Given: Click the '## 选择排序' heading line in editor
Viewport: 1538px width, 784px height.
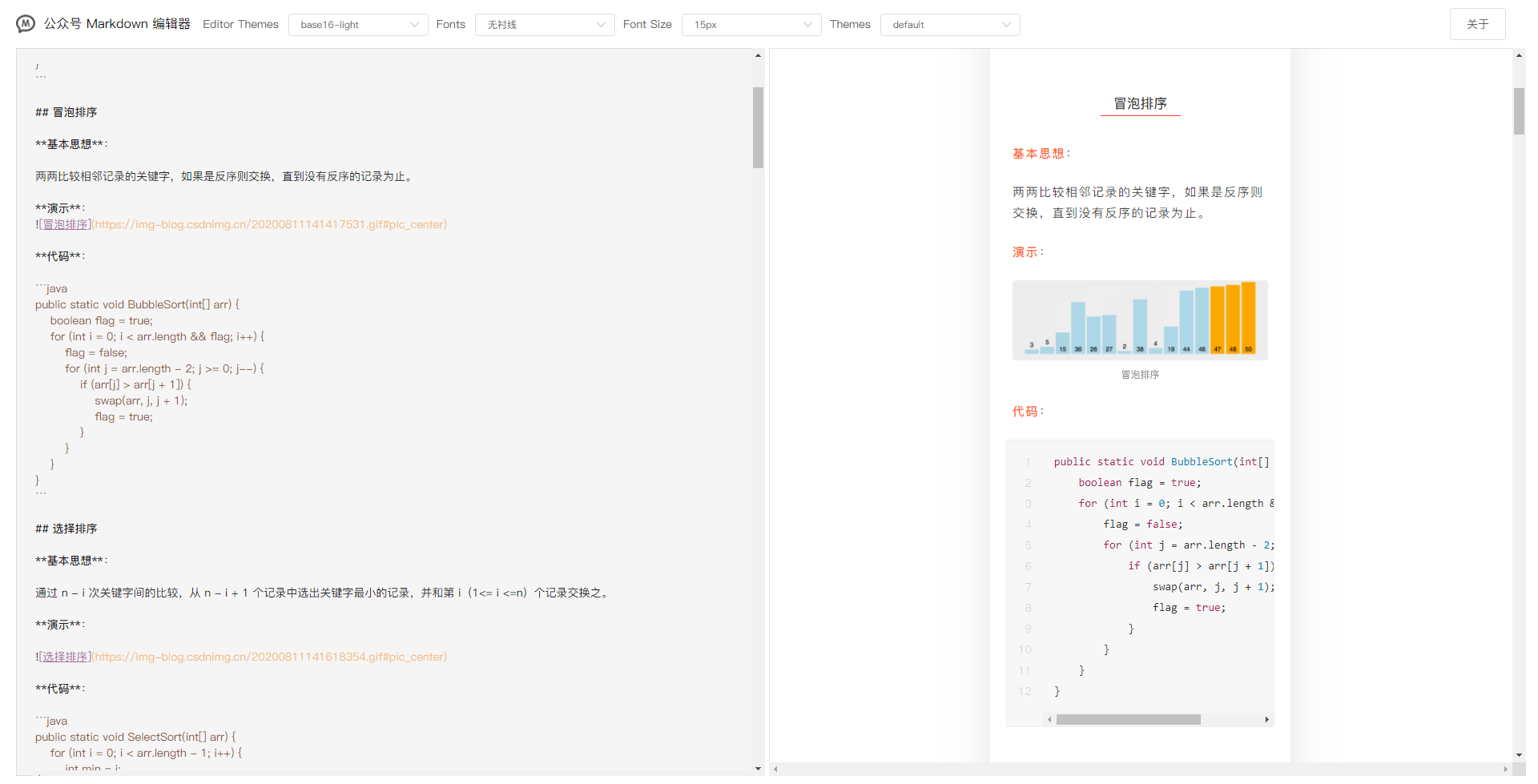Looking at the screenshot, I should 66,529.
